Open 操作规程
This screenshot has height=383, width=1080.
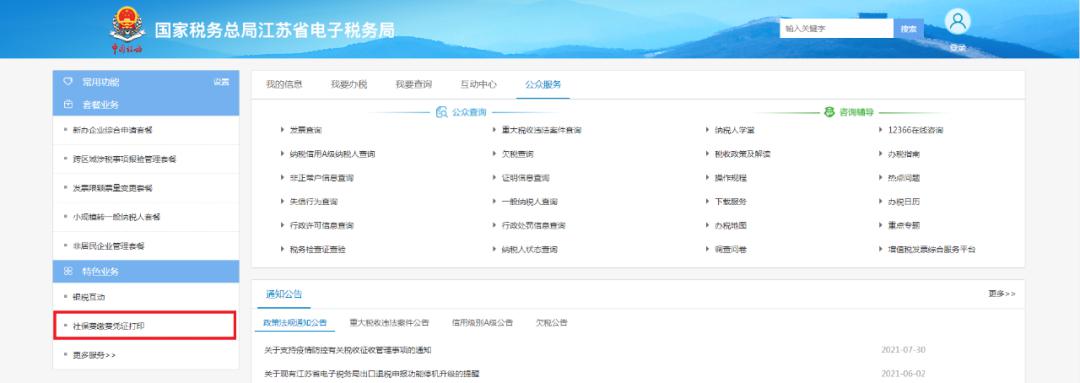[x=730, y=178]
